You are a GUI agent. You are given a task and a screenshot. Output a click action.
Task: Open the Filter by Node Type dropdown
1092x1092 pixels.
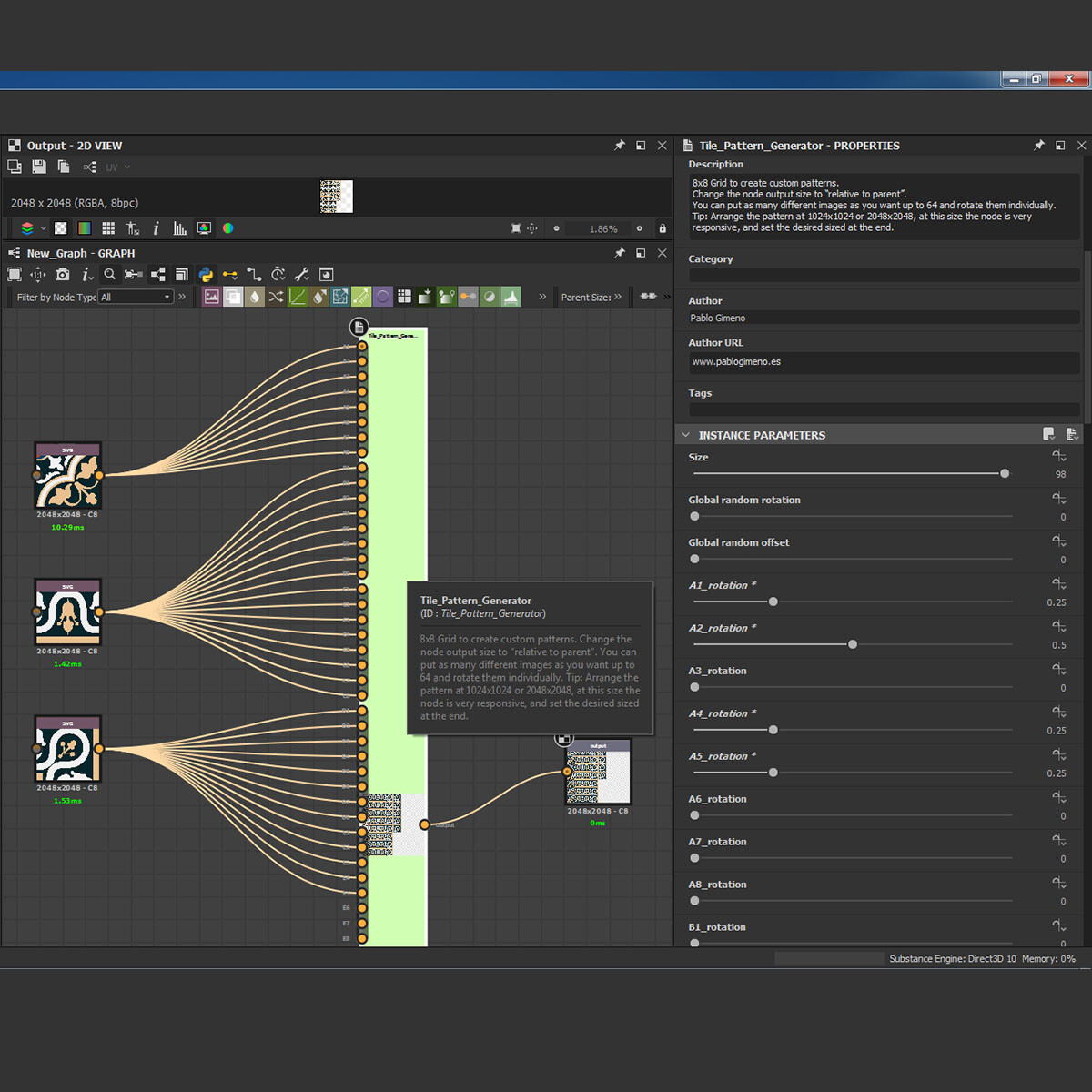(136, 298)
